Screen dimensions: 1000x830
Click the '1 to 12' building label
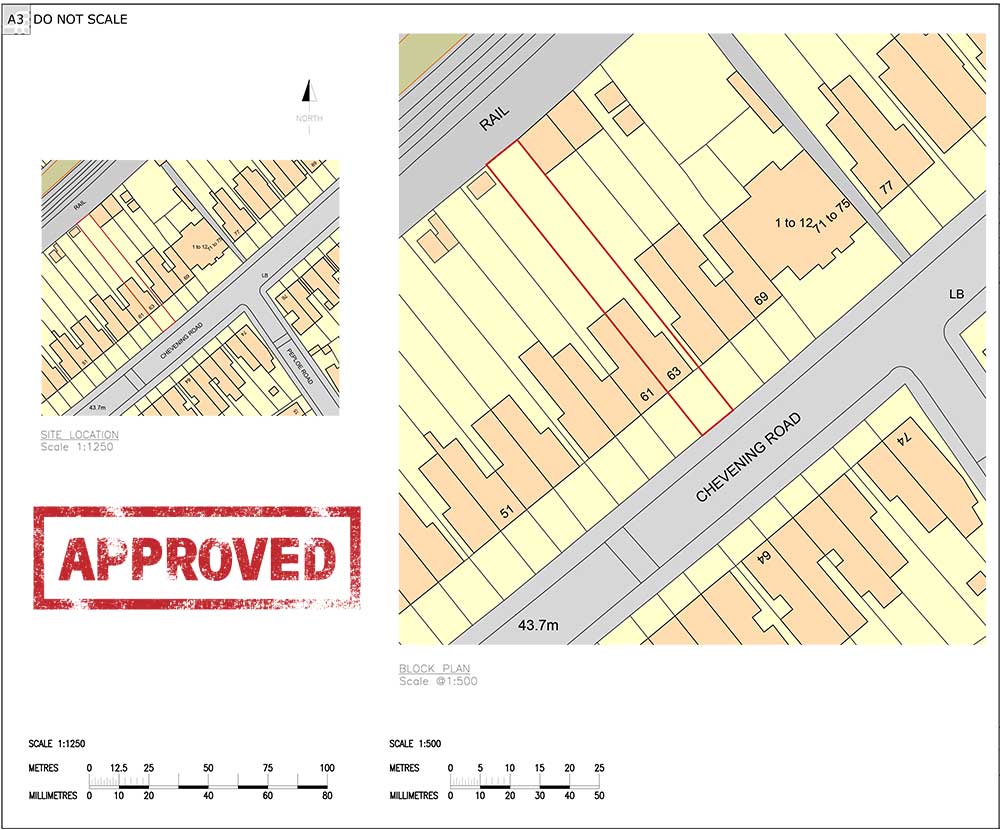[x=793, y=222]
